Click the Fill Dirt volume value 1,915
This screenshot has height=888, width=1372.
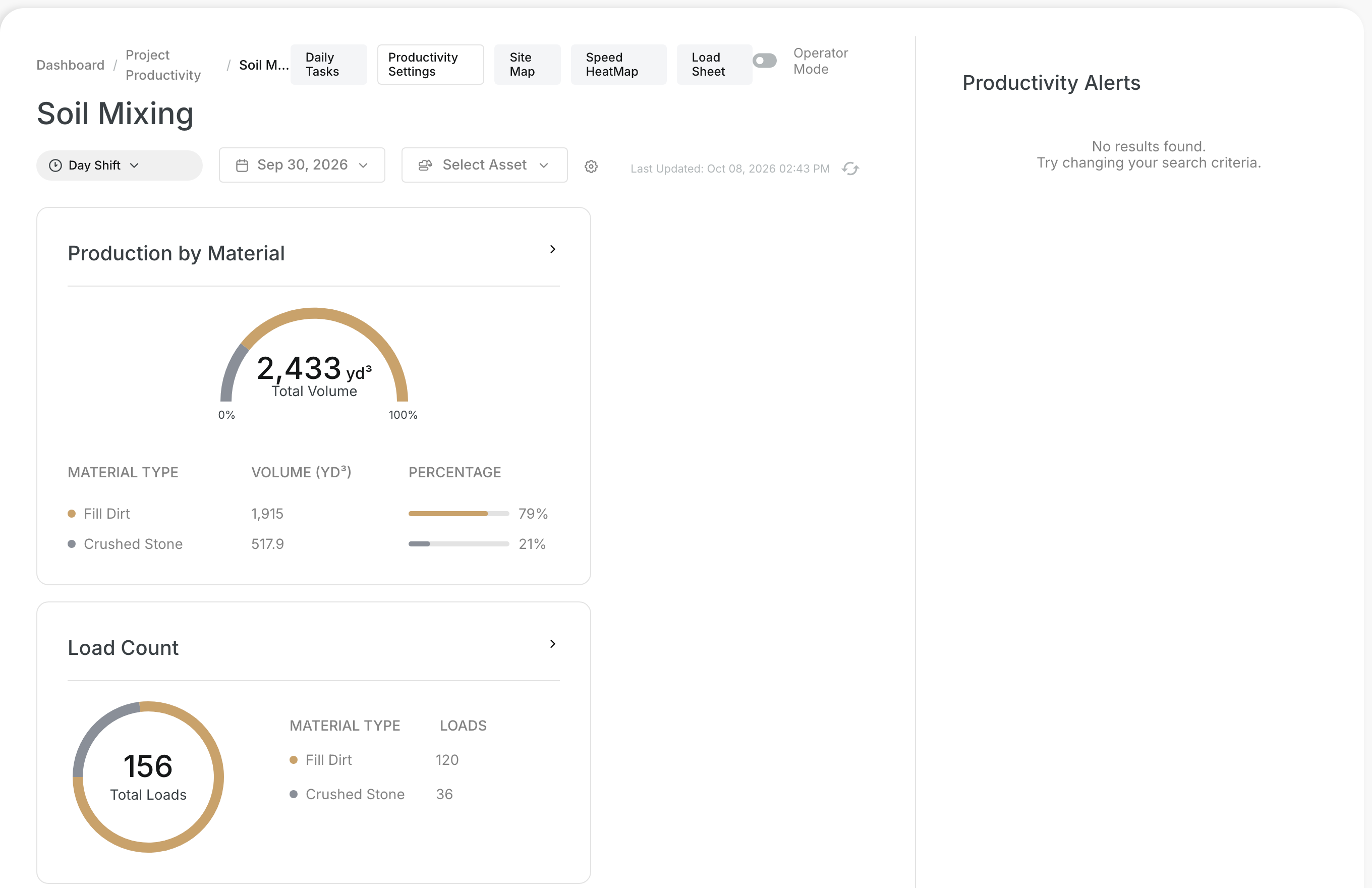tap(267, 513)
